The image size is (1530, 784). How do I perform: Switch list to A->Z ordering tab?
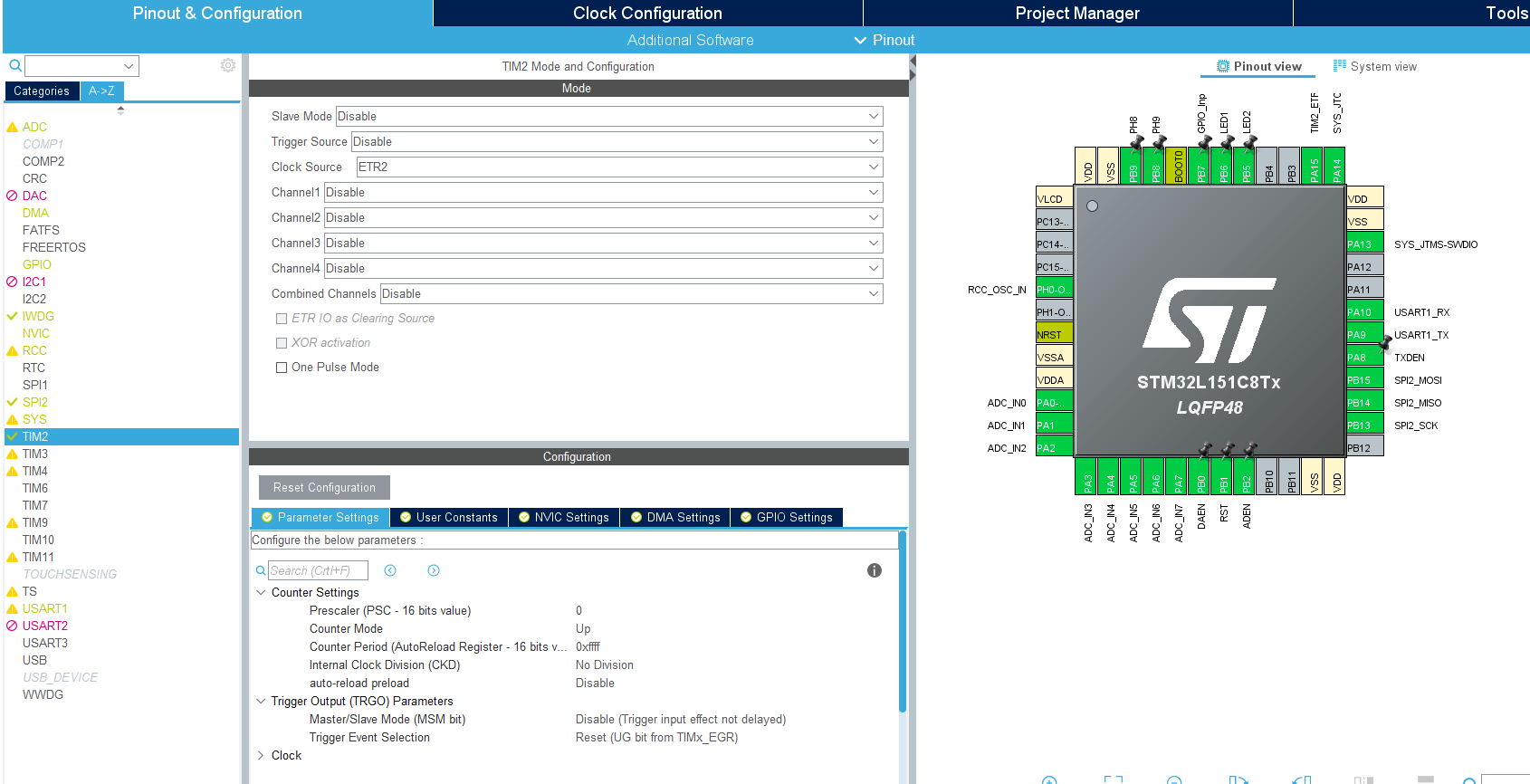coord(101,91)
